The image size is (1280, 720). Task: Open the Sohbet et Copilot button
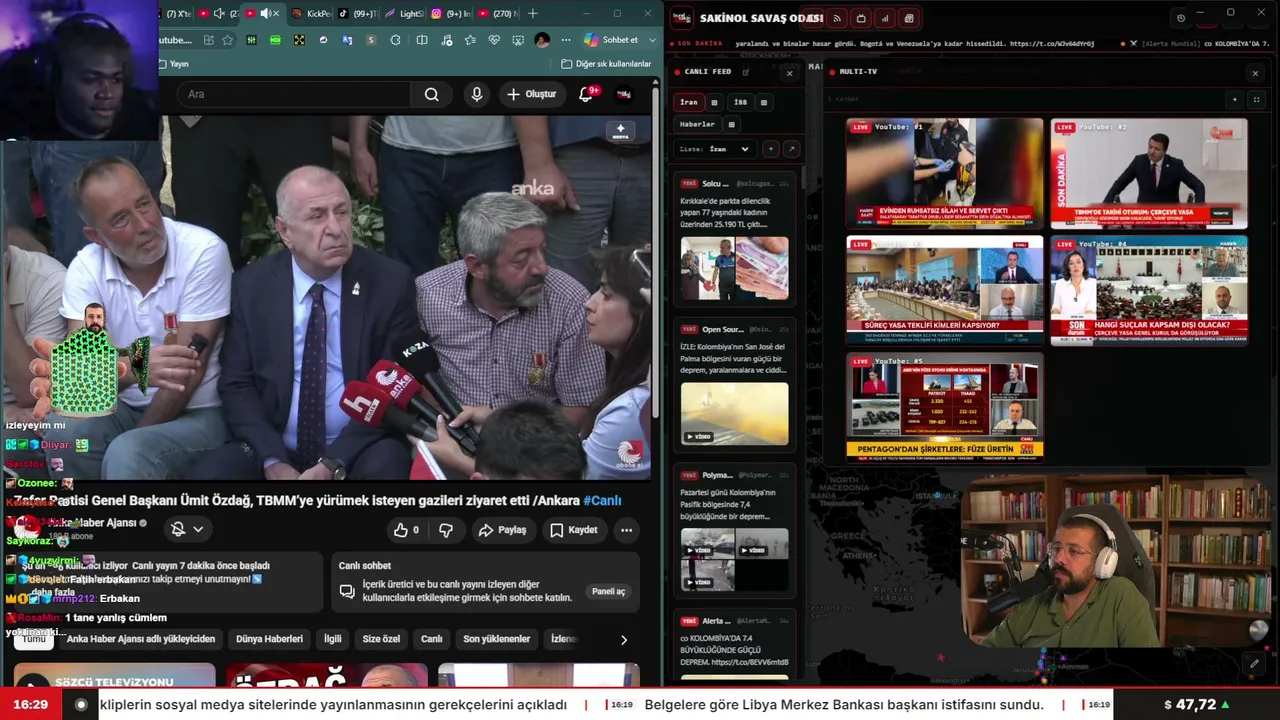tap(612, 40)
